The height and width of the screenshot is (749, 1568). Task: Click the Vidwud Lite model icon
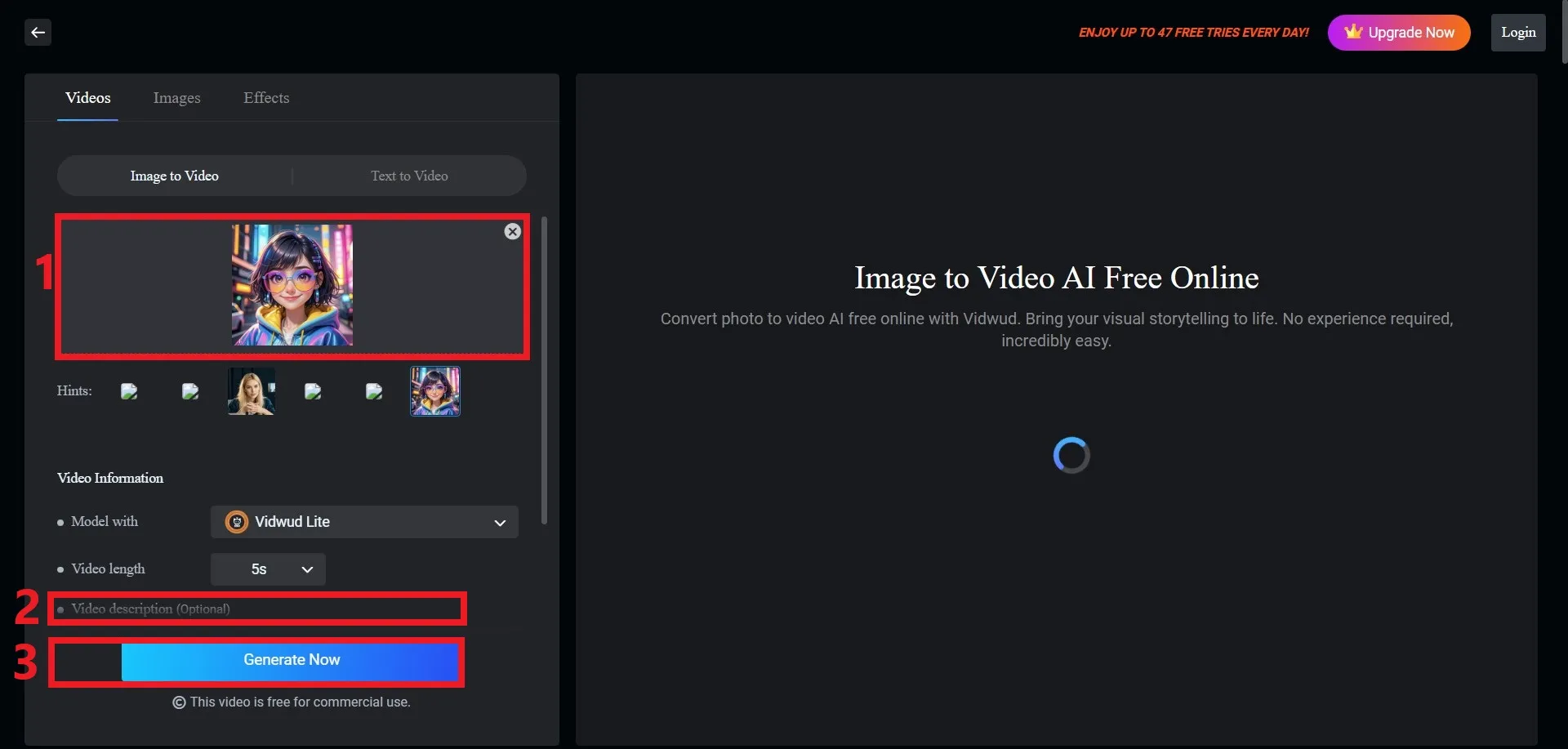237,522
